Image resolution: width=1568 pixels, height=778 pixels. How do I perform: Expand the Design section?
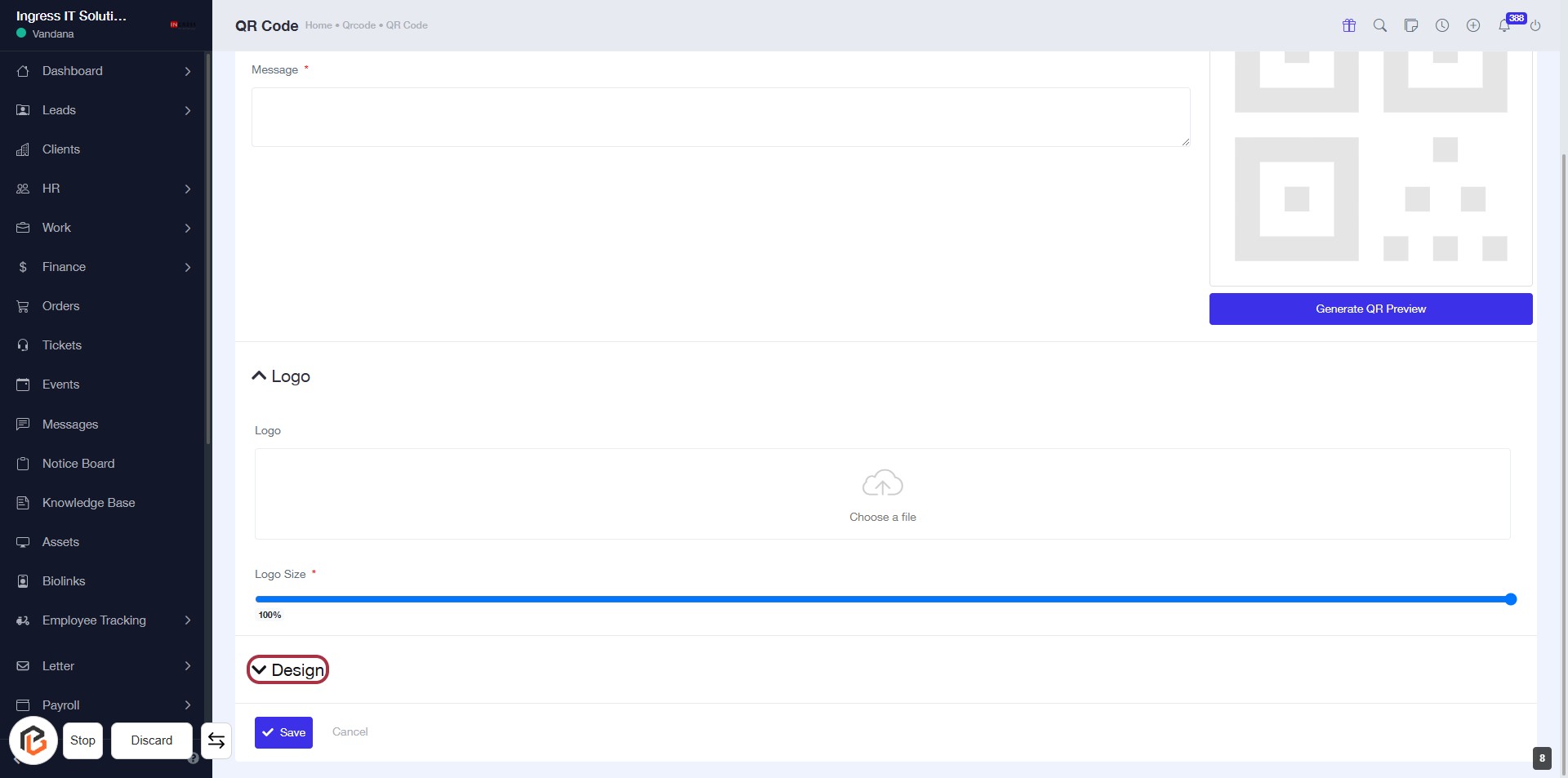pyautogui.click(x=288, y=670)
